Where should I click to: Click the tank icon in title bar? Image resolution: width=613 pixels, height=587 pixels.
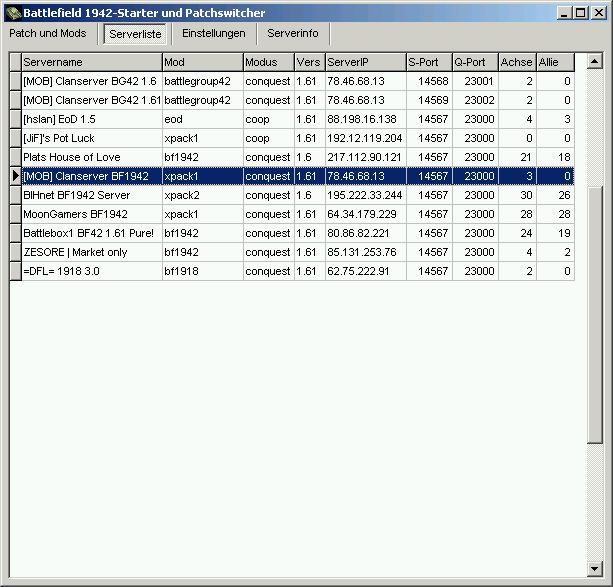tap(13, 13)
